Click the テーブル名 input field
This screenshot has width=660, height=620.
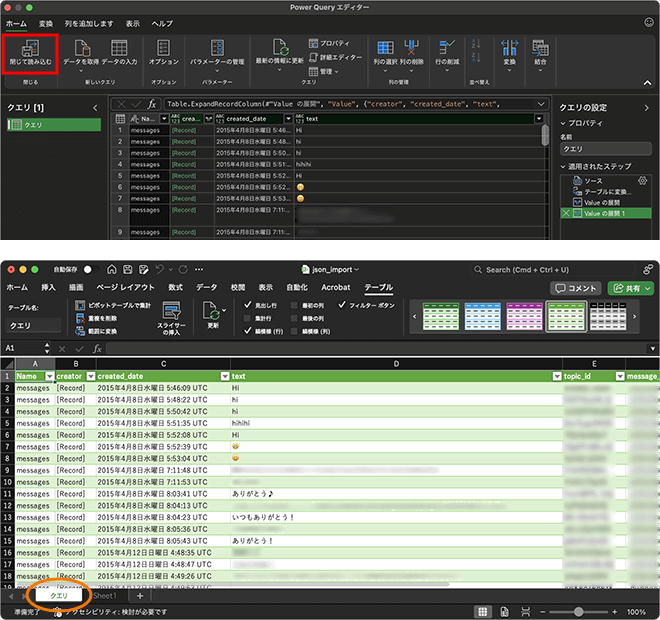34,326
